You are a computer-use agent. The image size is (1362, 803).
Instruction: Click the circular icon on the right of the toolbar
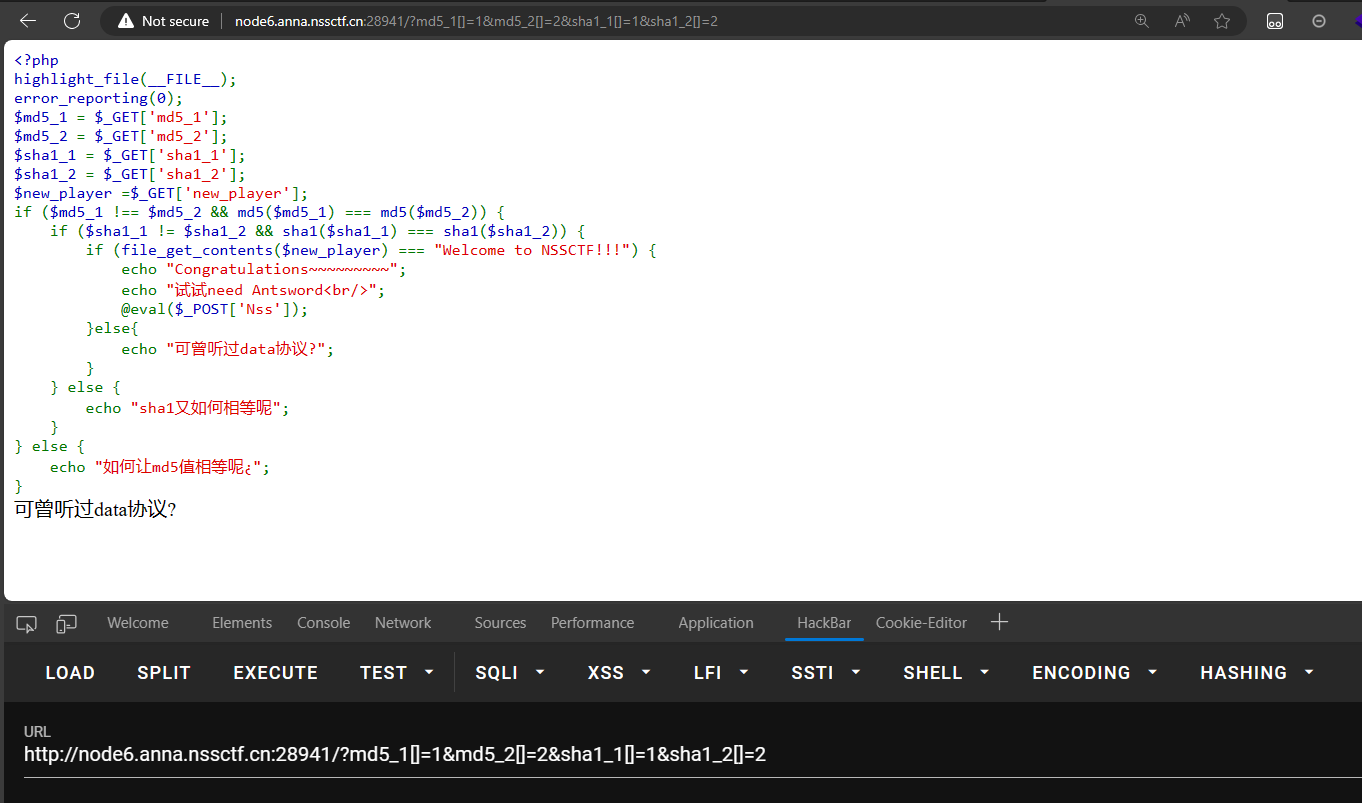1319,21
